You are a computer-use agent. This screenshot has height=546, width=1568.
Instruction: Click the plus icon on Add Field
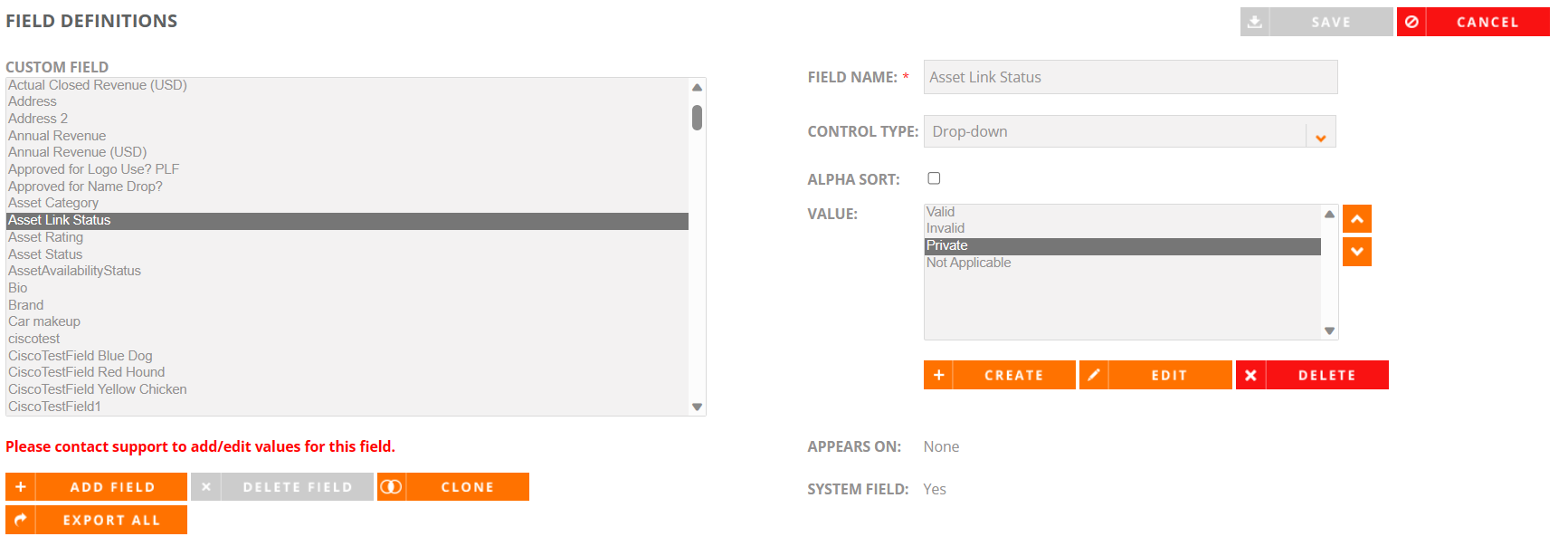click(20, 487)
